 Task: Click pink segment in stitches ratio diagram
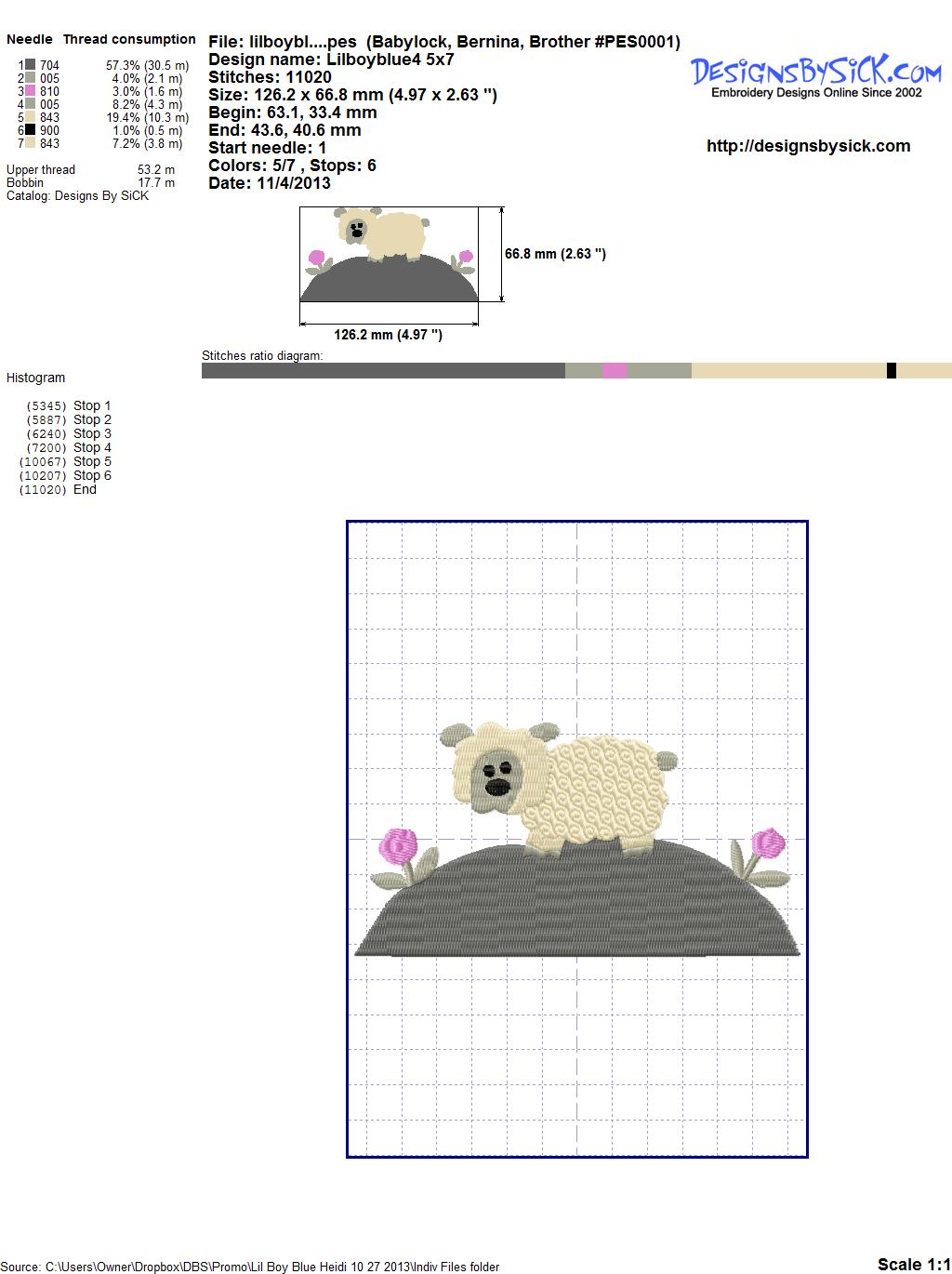click(615, 371)
